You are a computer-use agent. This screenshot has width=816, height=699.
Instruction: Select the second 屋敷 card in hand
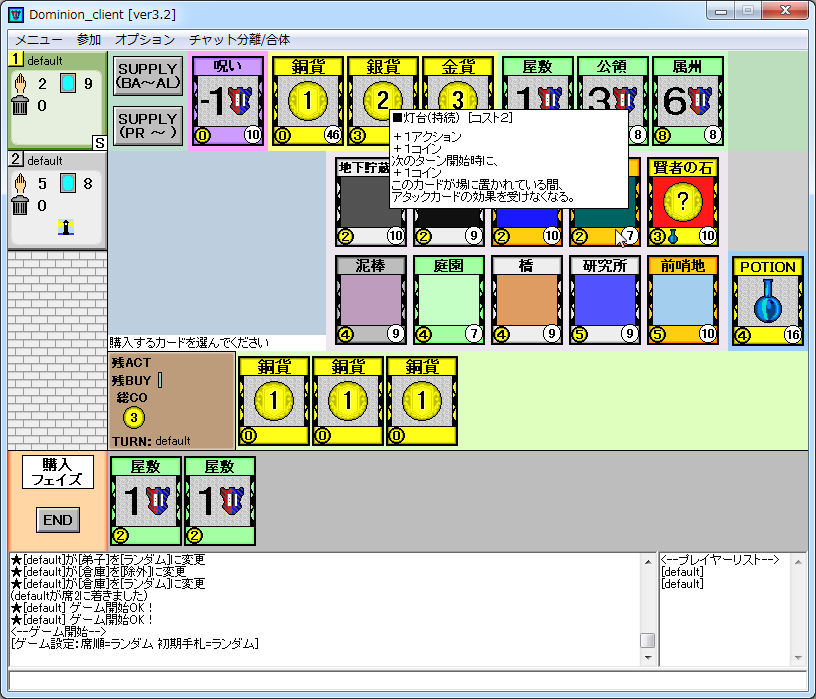click(220, 501)
